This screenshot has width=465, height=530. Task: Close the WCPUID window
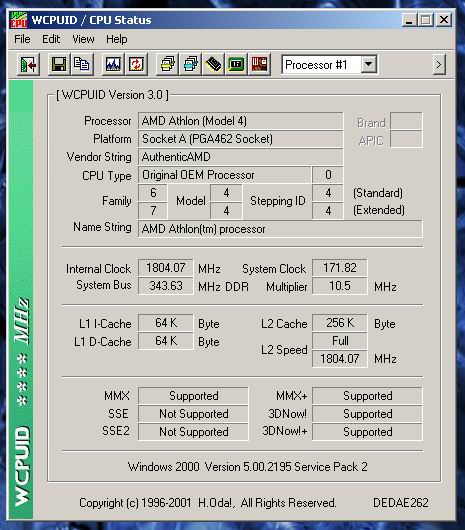point(444,20)
